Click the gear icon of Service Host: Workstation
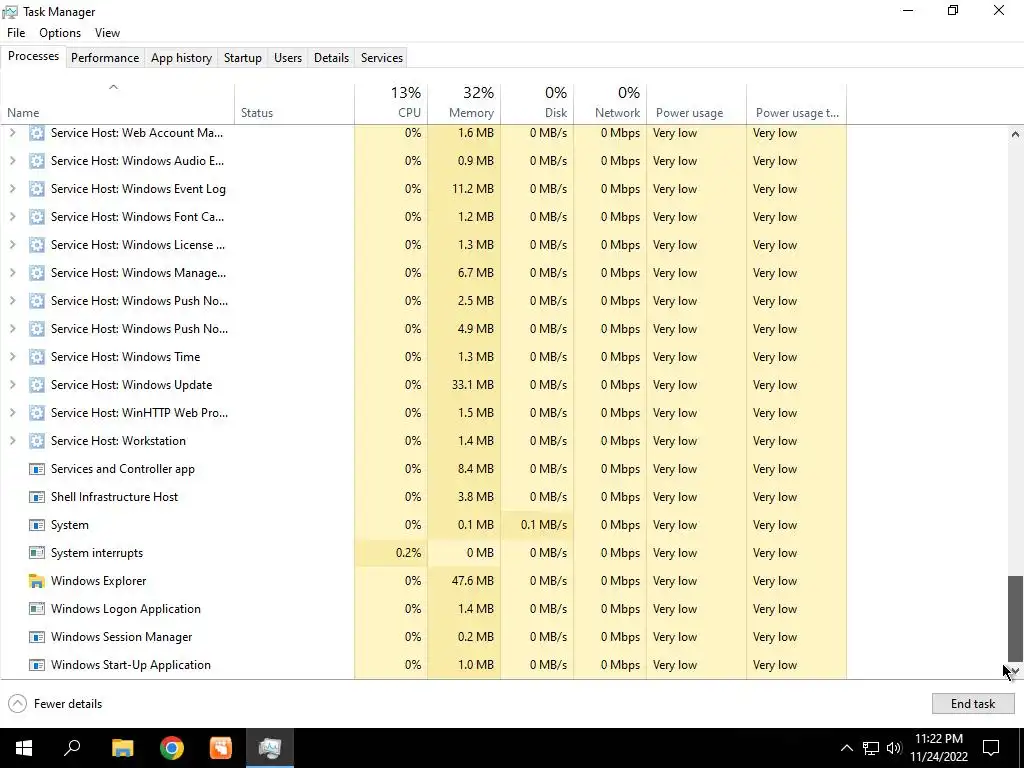 click(37, 441)
